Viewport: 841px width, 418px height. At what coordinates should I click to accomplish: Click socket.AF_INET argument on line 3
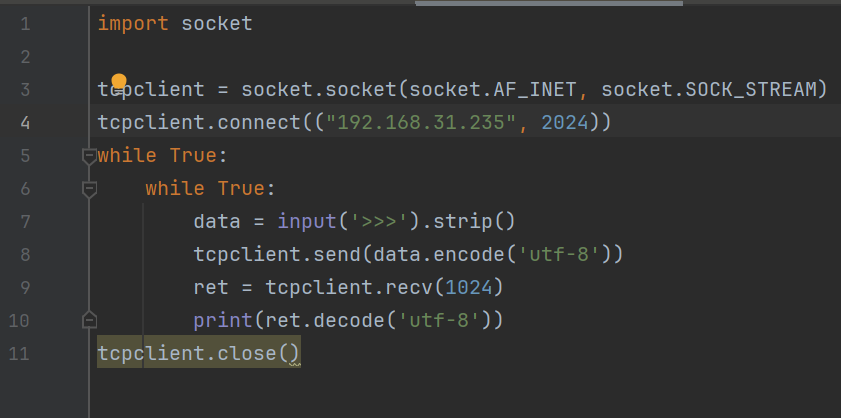click(493, 90)
